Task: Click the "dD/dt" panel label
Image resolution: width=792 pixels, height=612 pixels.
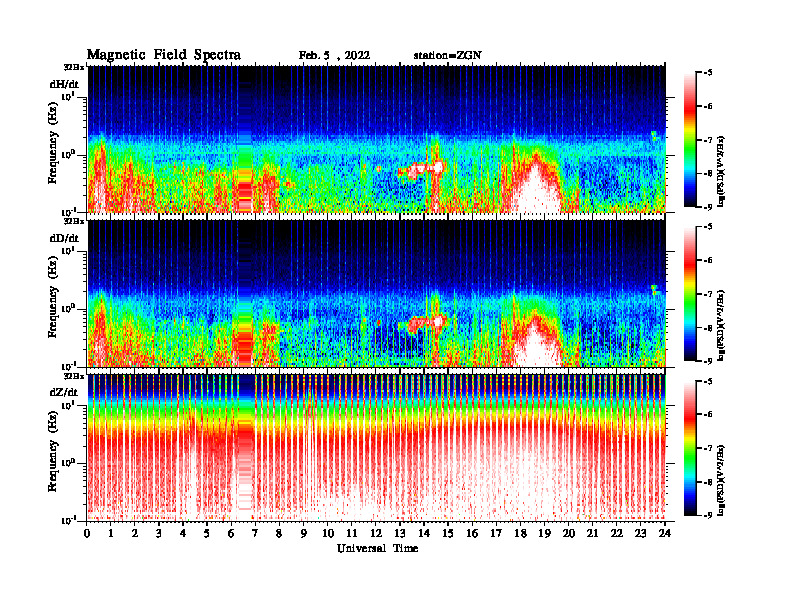Action: point(64,238)
